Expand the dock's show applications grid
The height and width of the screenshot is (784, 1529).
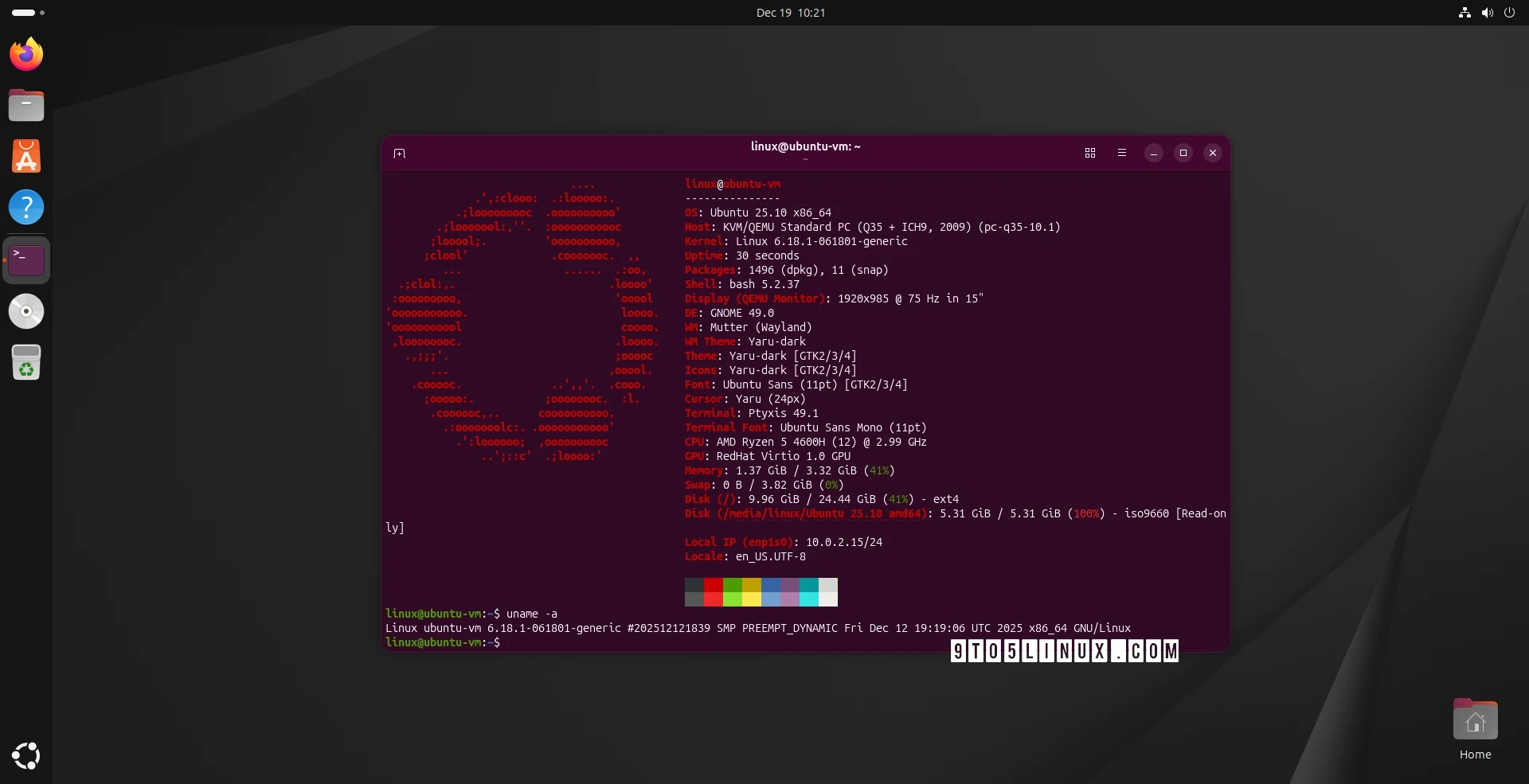coord(26,755)
